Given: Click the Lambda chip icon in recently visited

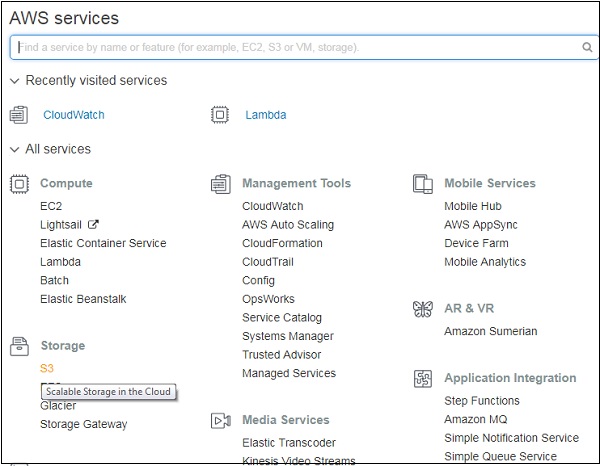Looking at the screenshot, I should point(221,115).
